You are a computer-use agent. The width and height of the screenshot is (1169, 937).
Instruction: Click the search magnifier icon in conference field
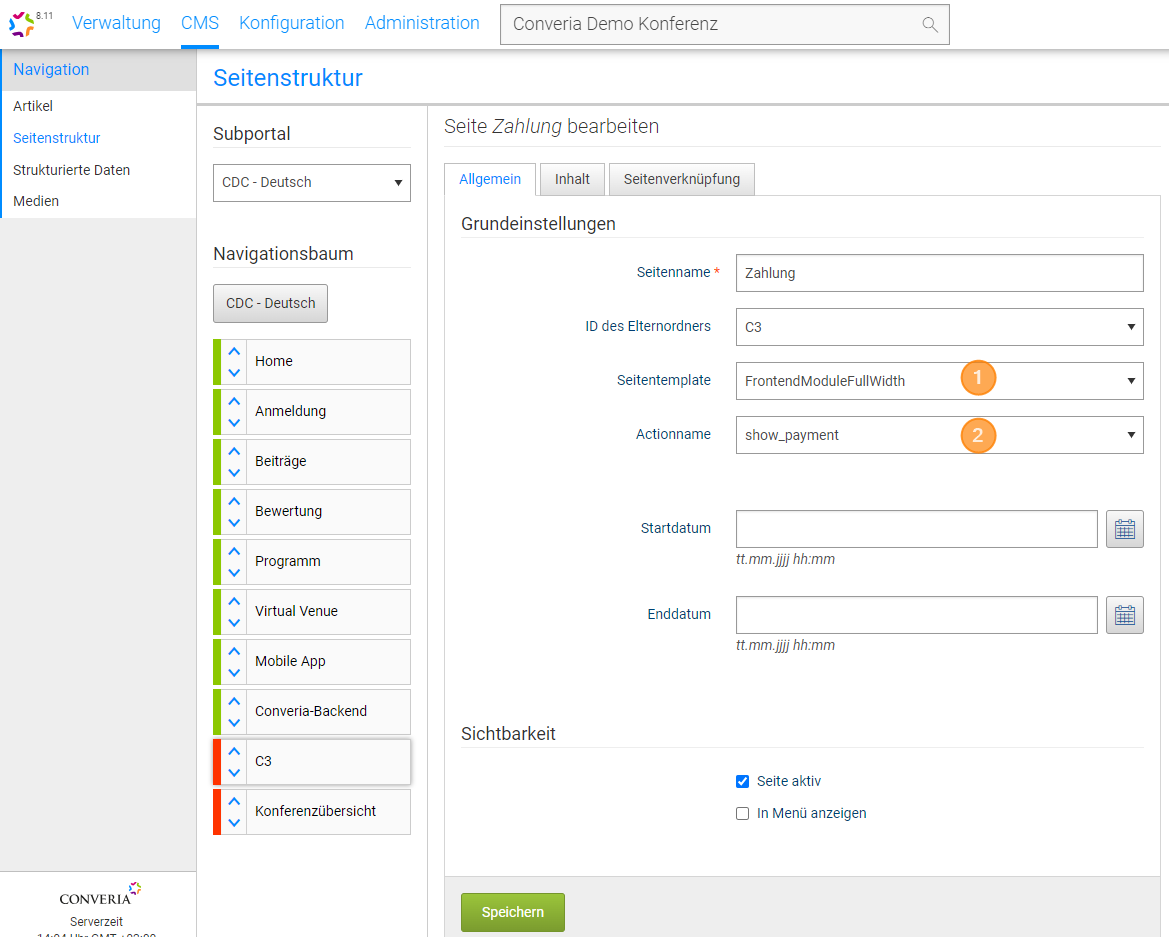point(929,24)
